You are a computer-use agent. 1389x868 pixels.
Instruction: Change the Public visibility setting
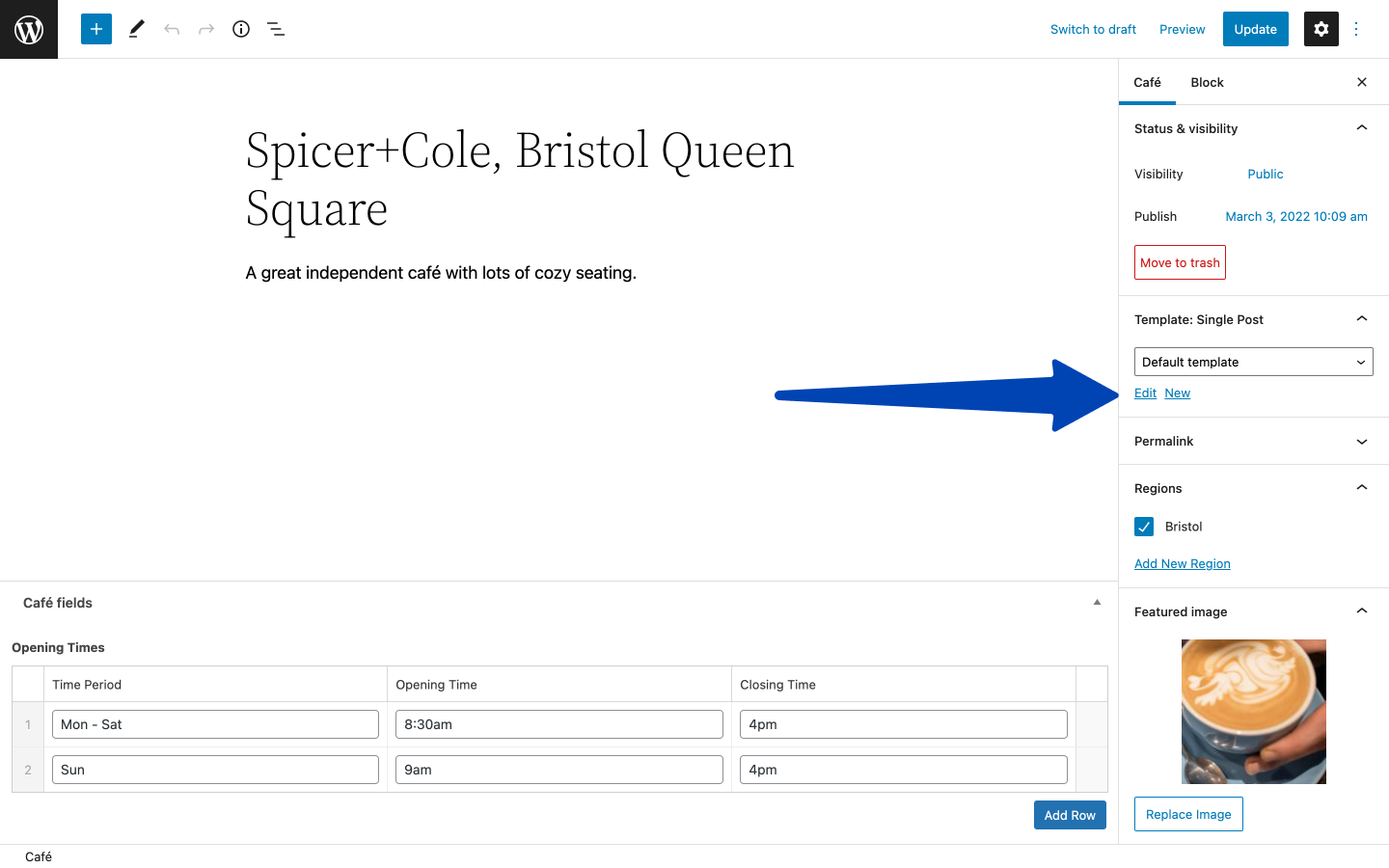(1266, 174)
